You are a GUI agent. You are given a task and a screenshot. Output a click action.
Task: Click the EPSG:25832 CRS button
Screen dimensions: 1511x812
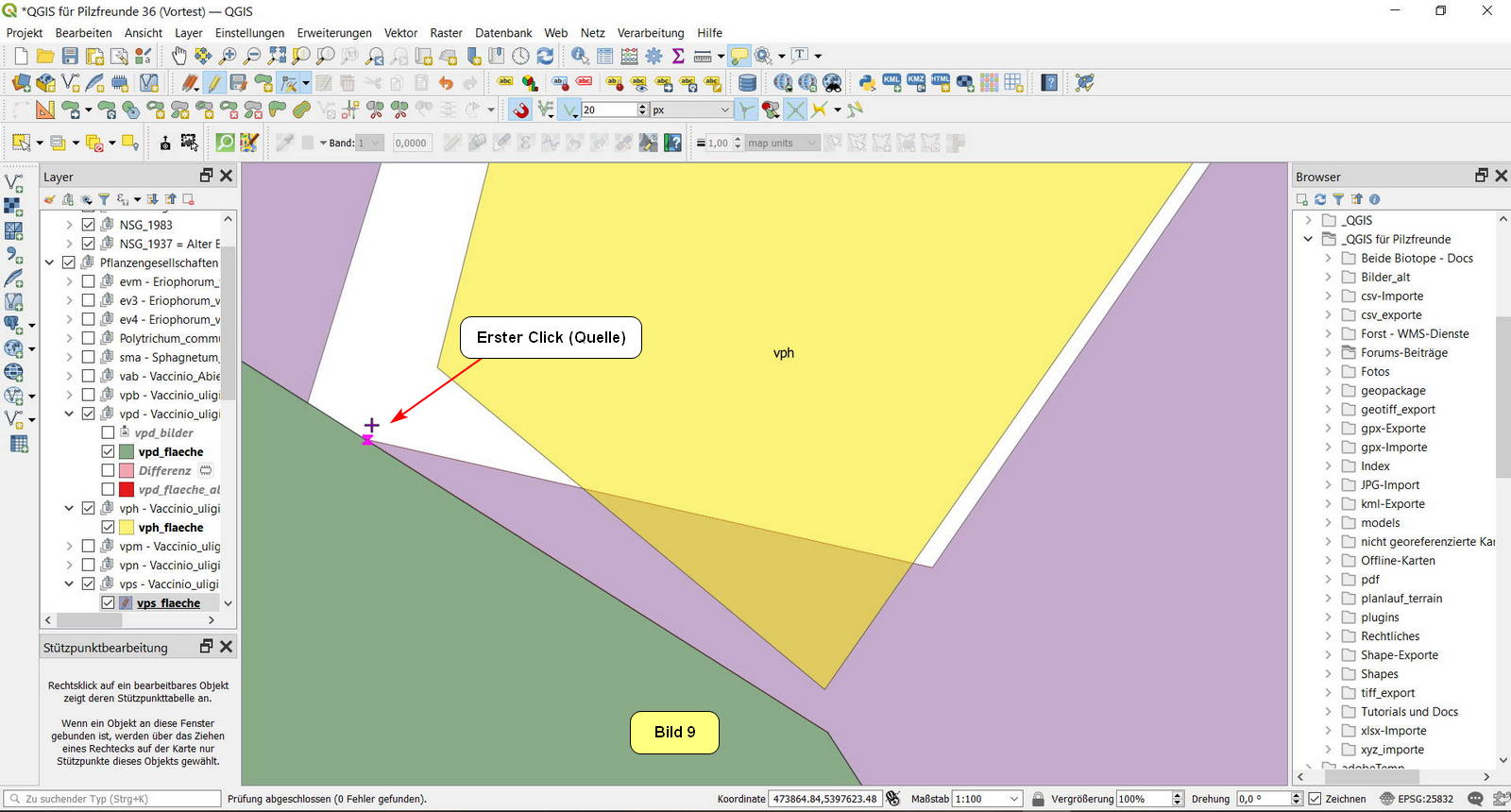pos(1417,799)
